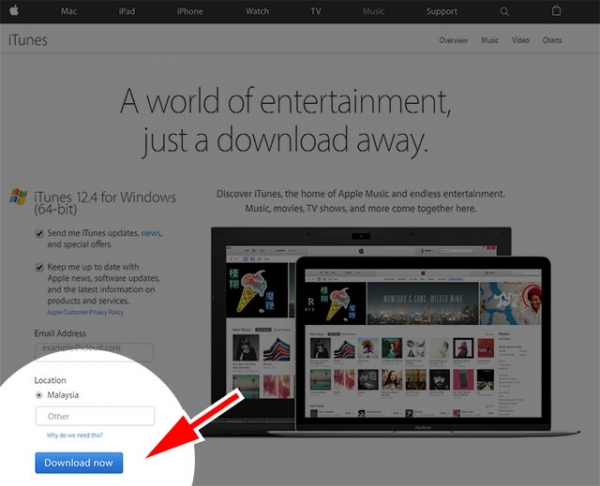Focus the Email Address input field
The image size is (600, 486).
point(95,351)
